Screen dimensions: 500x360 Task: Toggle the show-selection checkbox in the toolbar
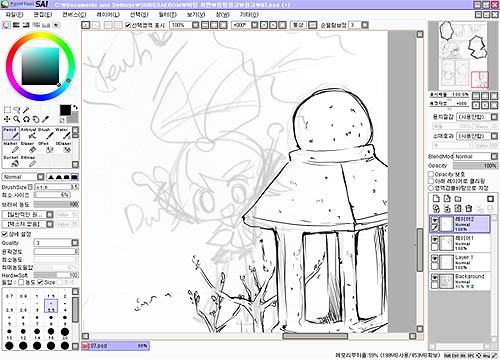tap(128, 25)
